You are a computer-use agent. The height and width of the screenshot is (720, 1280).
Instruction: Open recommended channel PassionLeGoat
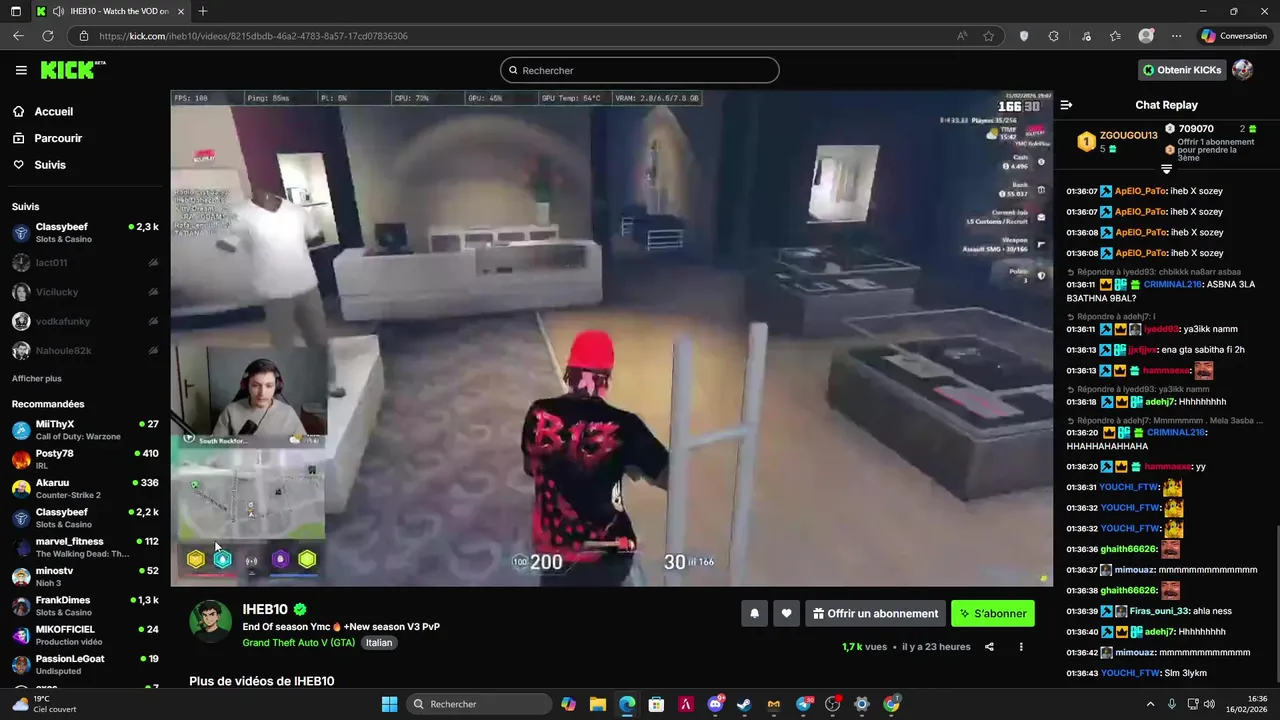point(85,665)
